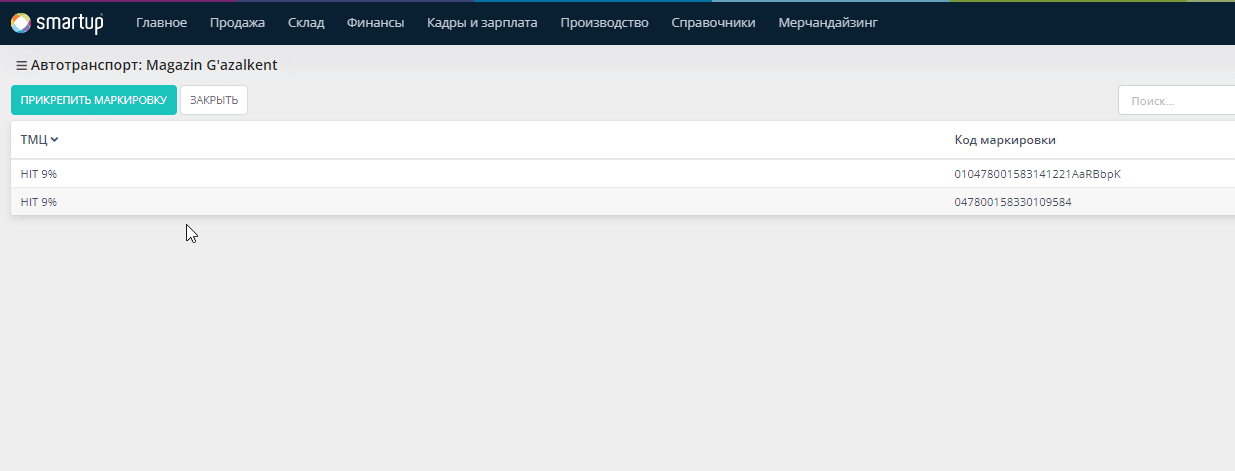Open the Главное menu
The height and width of the screenshot is (471, 1235).
(161, 22)
